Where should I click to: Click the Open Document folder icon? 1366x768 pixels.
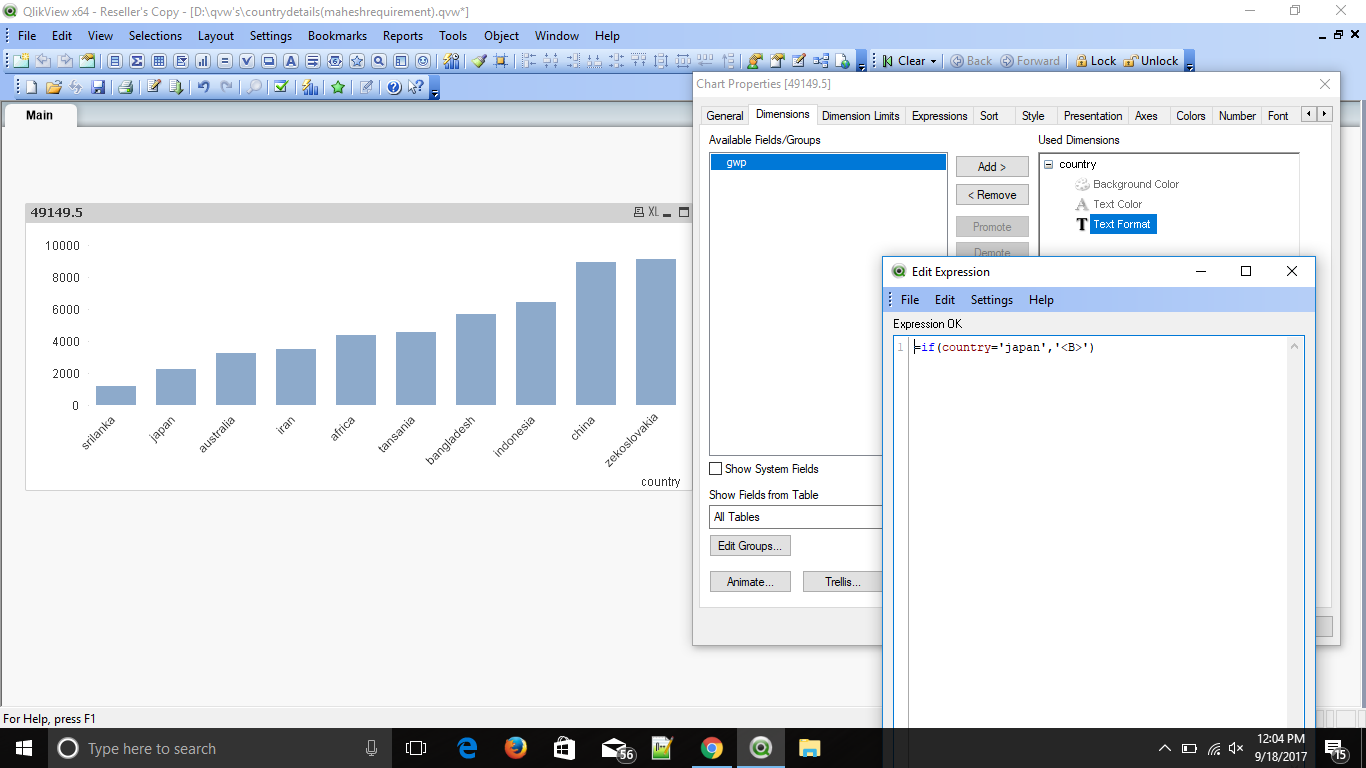54,87
